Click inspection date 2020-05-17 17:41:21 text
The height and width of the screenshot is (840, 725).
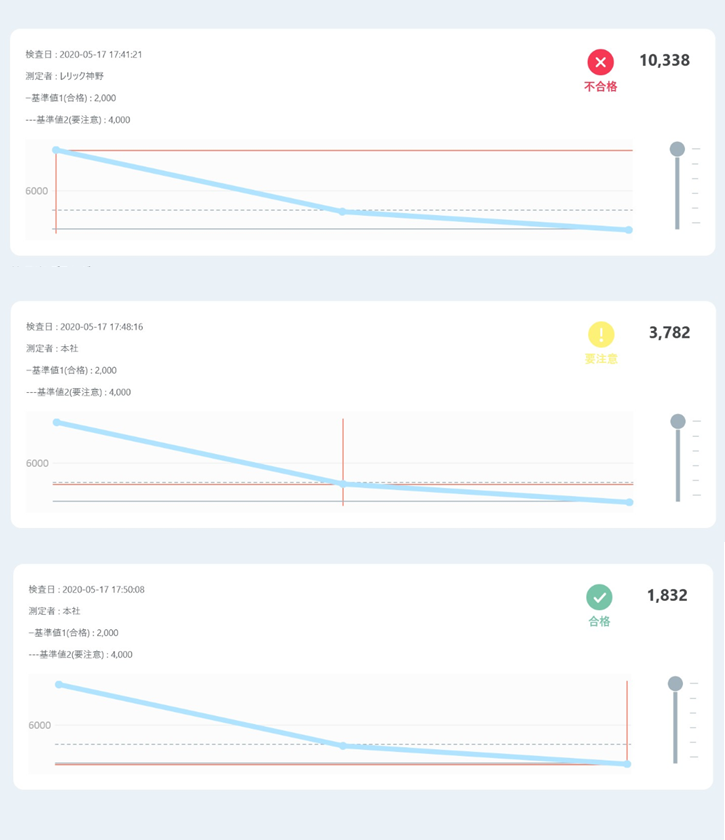click(101, 55)
